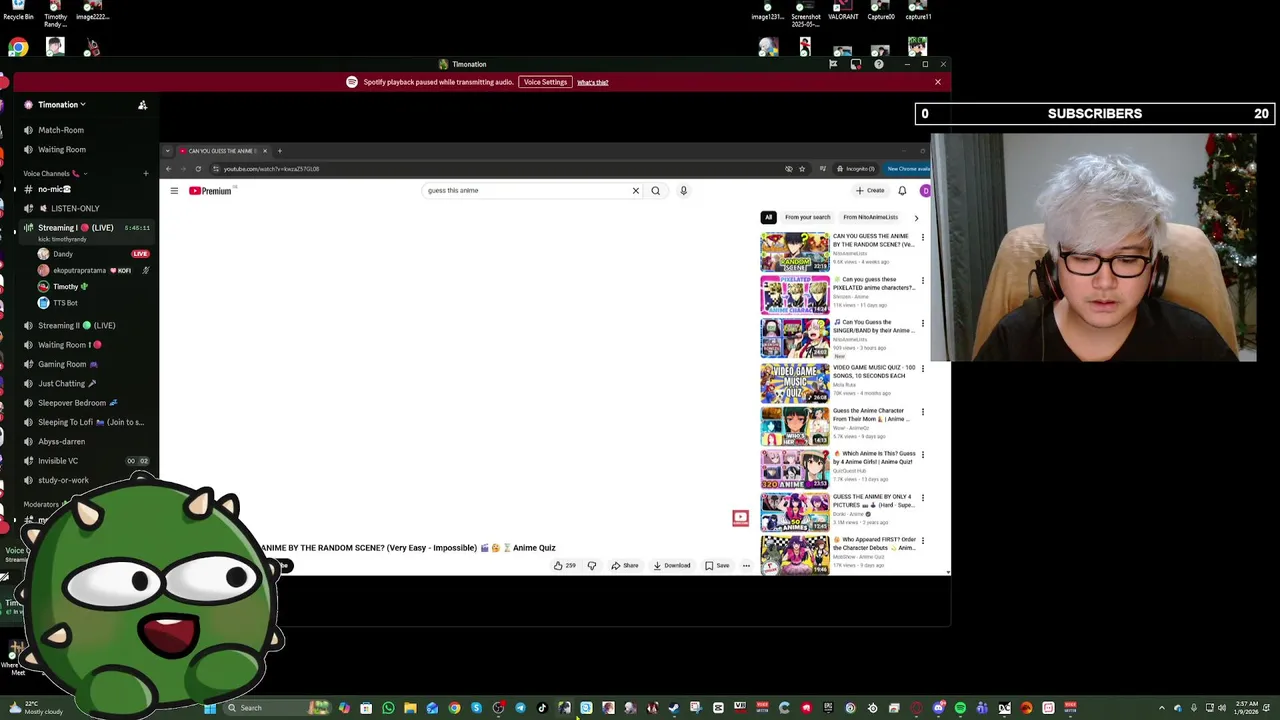Click TTS Bot in voice list

click(x=65, y=302)
